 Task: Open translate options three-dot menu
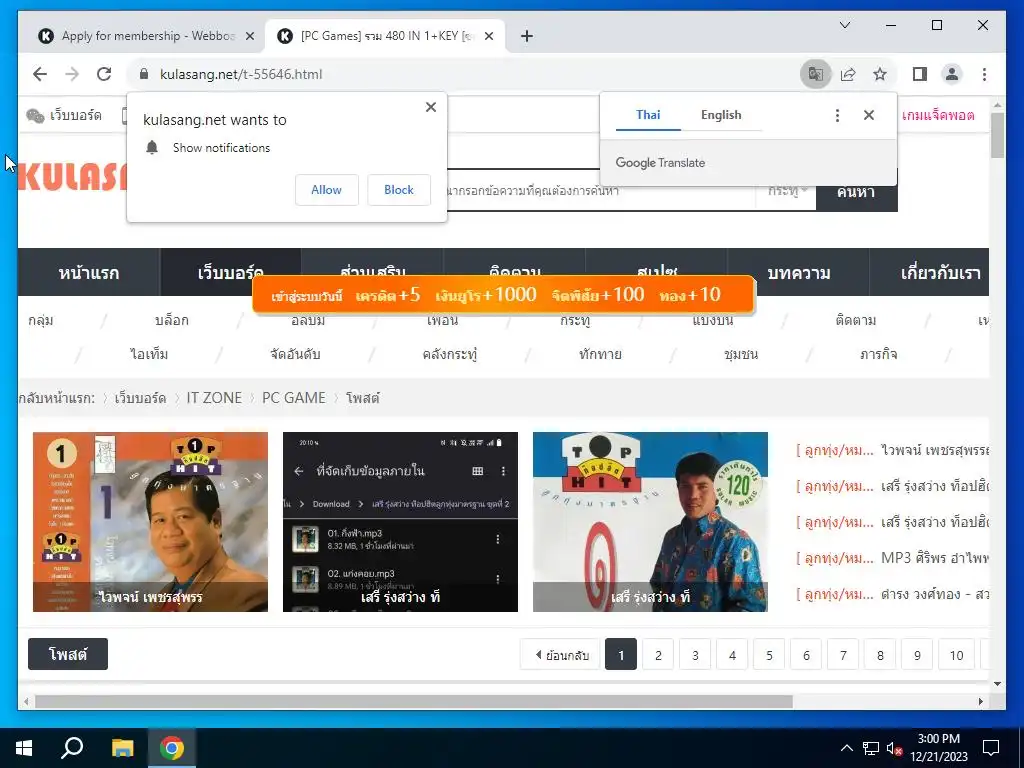click(x=837, y=115)
